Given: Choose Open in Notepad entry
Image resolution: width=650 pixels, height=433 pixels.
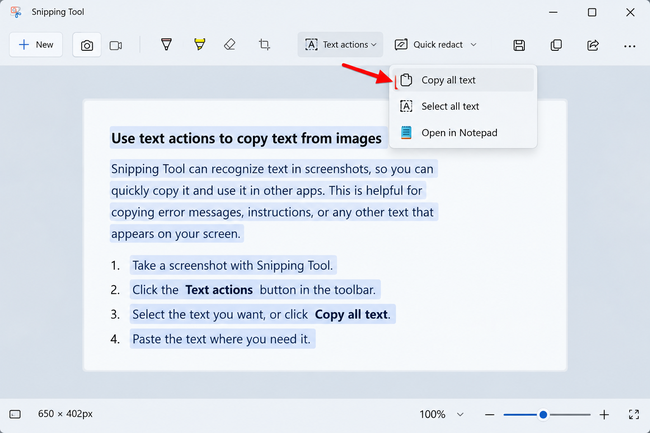Looking at the screenshot, I should click(x=463, y=133).
